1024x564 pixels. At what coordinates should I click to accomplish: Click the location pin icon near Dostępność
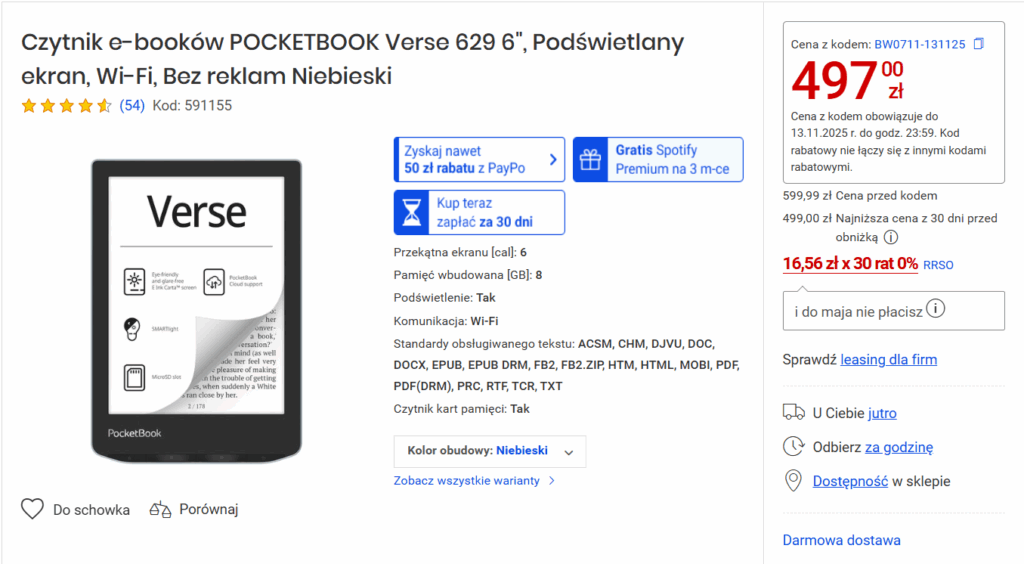(794, 481)
